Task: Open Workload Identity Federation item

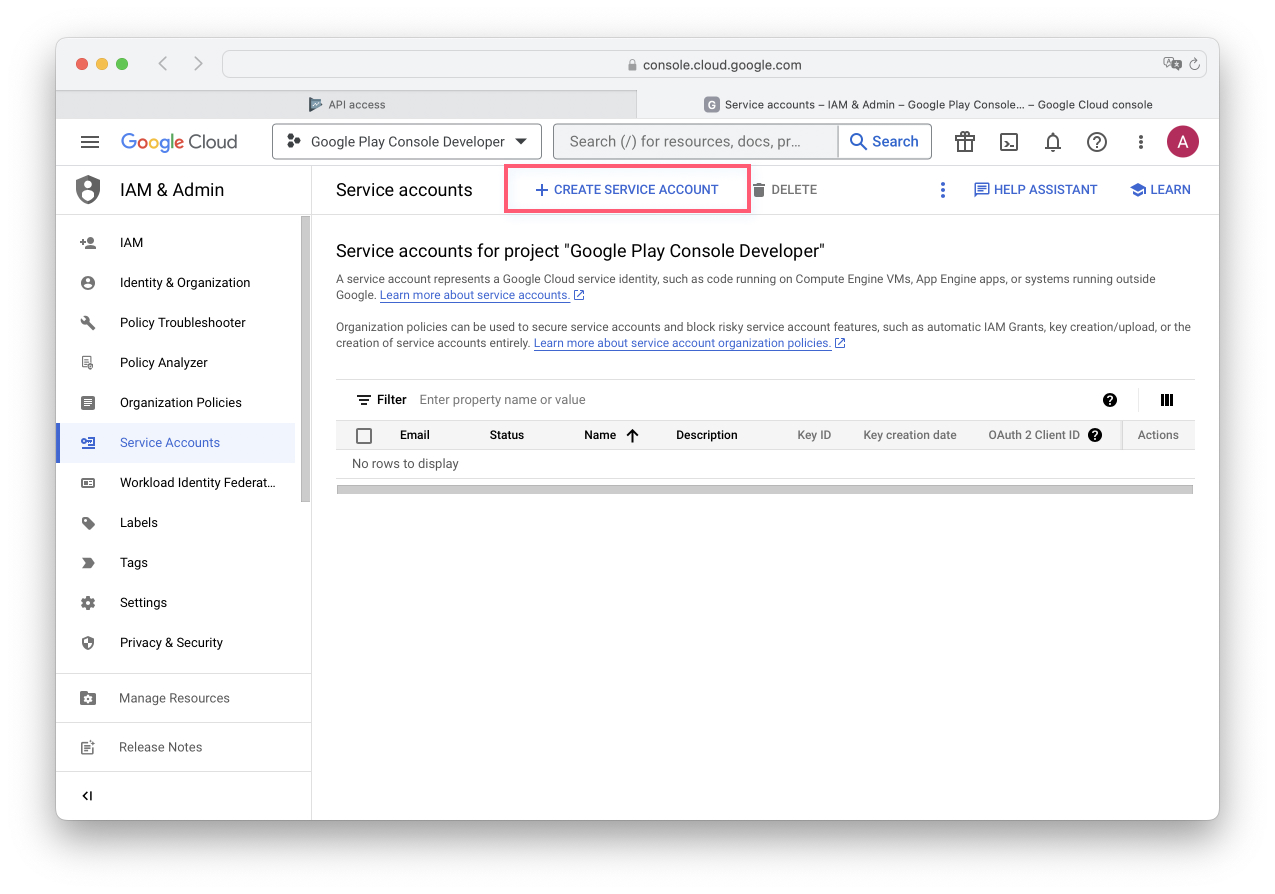Action: click(196, 483)
